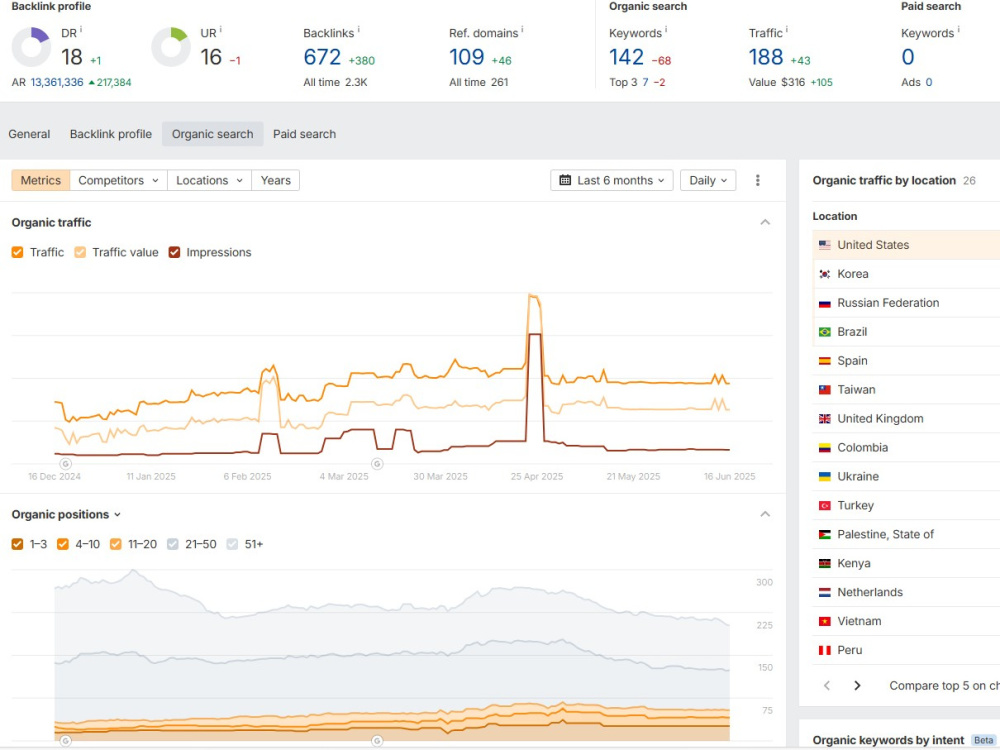Collapse the Organic traffic section

click(765, 223)
